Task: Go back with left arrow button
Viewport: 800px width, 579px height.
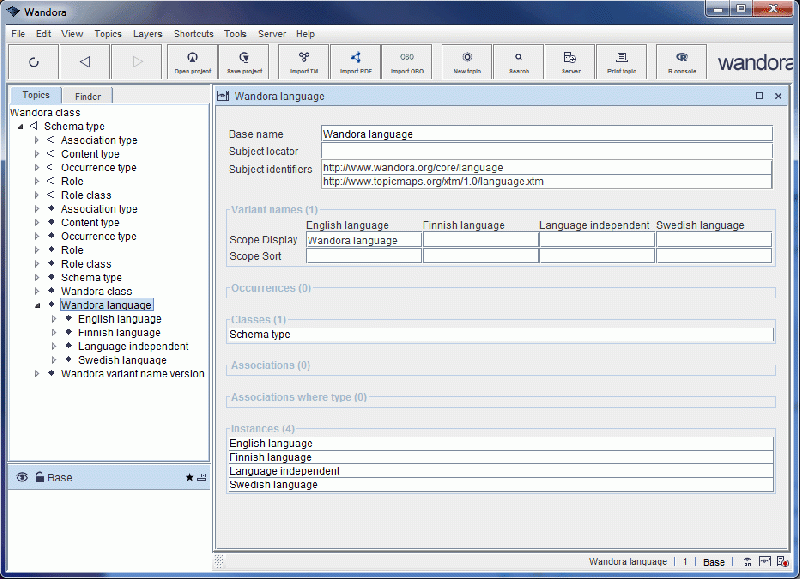Action: [x=84, y=62]
